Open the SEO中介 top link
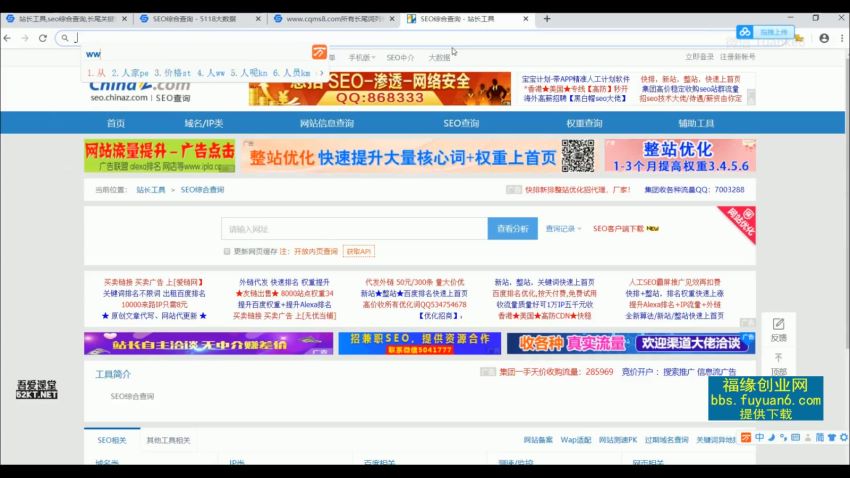The width and height of the screenshot is (850, 478). tap(400, 57)
